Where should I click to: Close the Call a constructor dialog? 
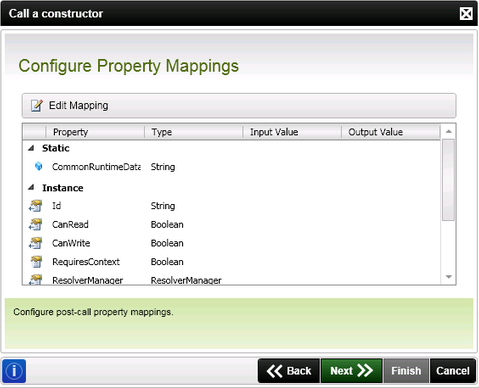466,14
